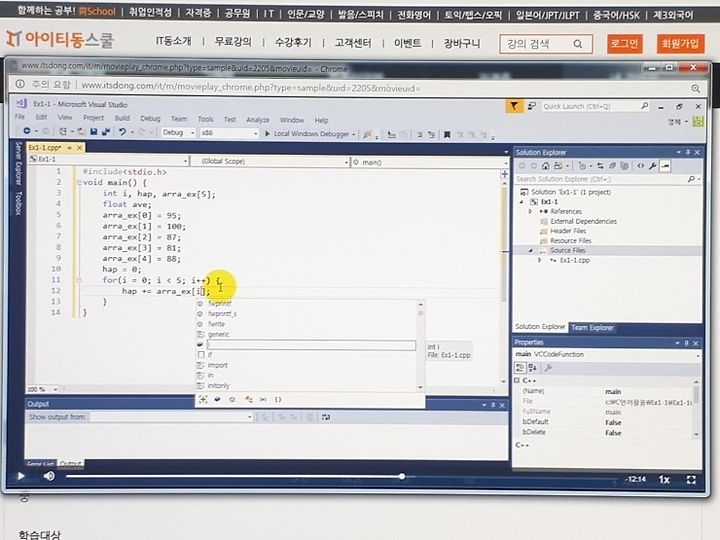Collapse the C++ properties category
This screenshot has height=540, width=720.
coord(517,381)
